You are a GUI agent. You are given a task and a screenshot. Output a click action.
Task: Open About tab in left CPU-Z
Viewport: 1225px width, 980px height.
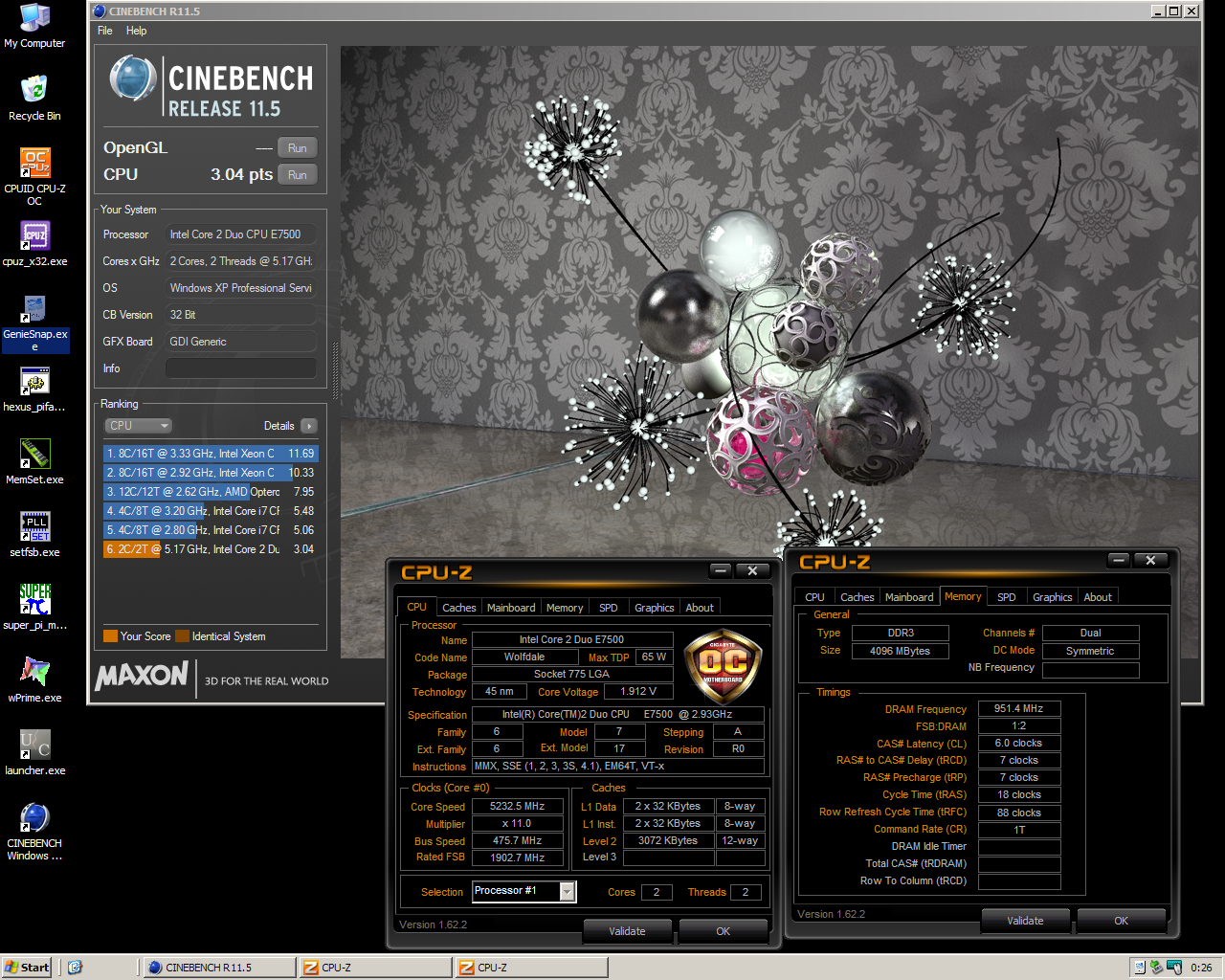pos(700,608)
